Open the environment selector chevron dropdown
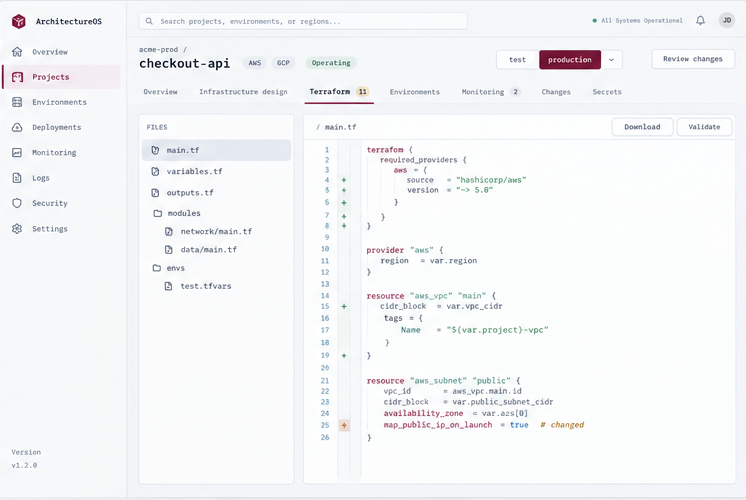This screenshot has width=746, height=500. coord(612,60)
